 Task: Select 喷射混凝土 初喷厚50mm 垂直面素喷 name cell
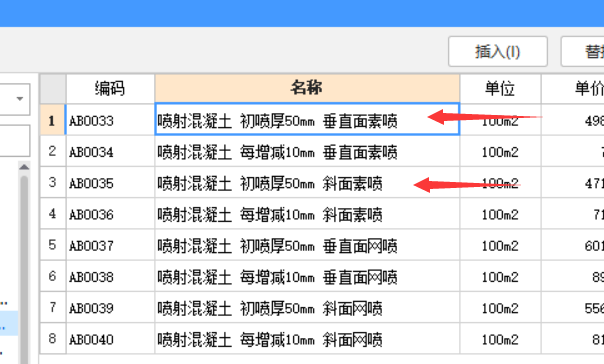[x=307, y=119]
